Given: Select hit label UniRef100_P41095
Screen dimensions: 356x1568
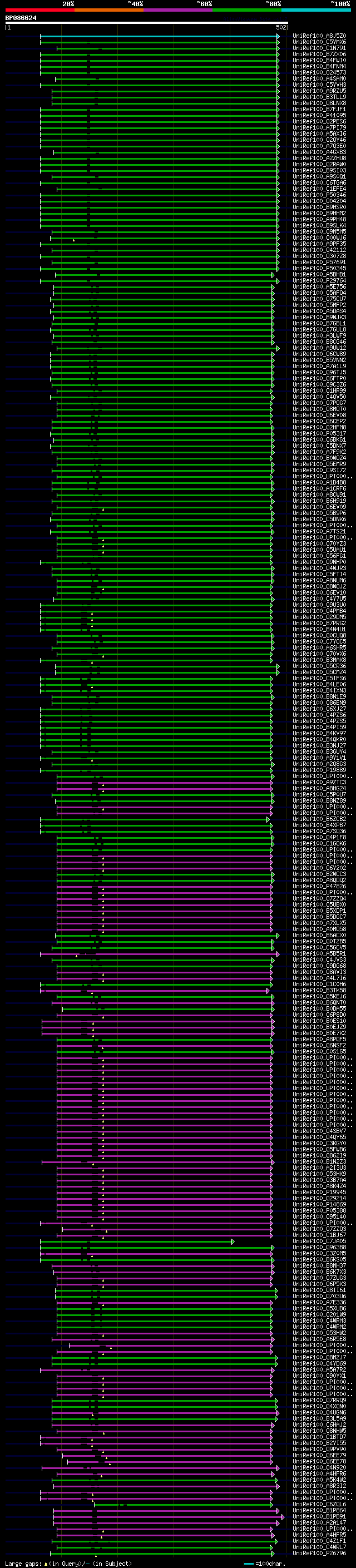Looking at the screenshot, I should point(319,116).
